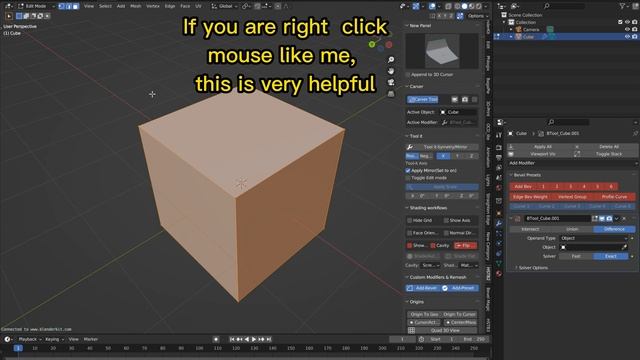
Task: Select edge select mode icon
Action: pyautogui.click(x=69, y=6)
